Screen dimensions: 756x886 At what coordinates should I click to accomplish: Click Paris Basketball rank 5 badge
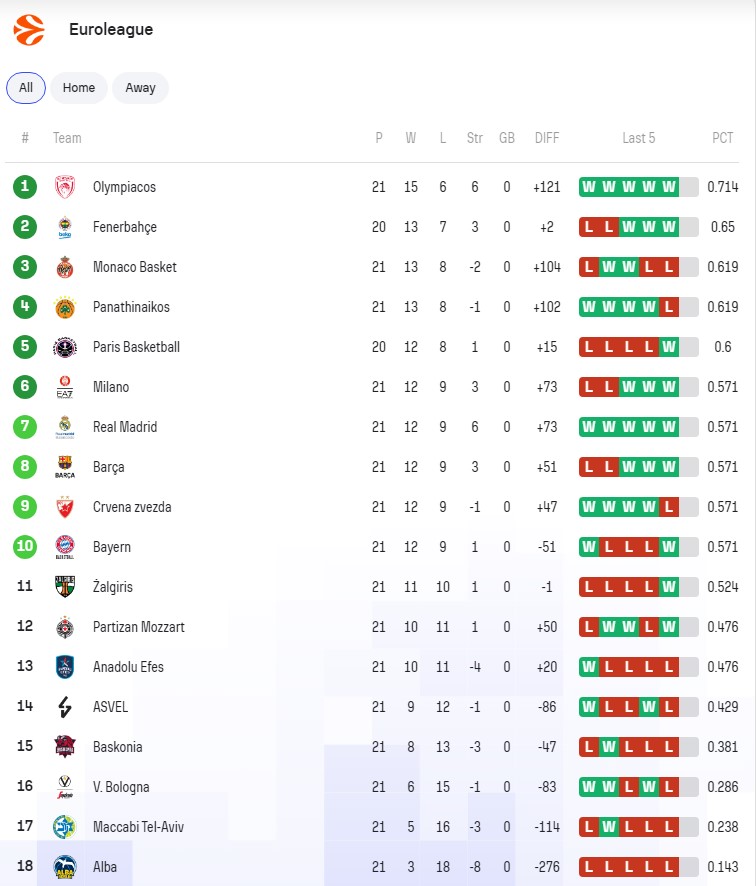coord(25,347)
